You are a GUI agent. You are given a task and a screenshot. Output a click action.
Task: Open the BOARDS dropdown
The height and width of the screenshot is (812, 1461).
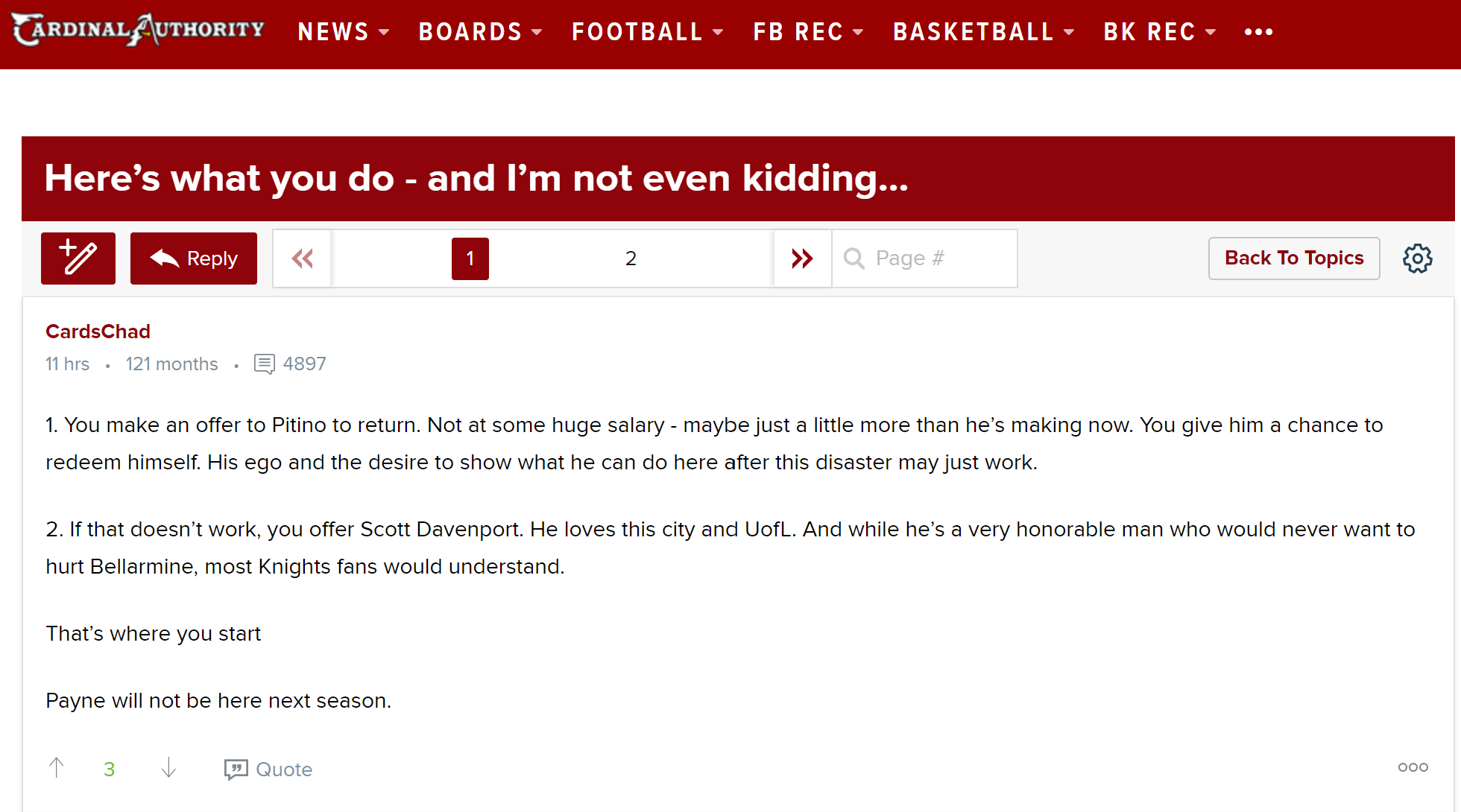480,32
